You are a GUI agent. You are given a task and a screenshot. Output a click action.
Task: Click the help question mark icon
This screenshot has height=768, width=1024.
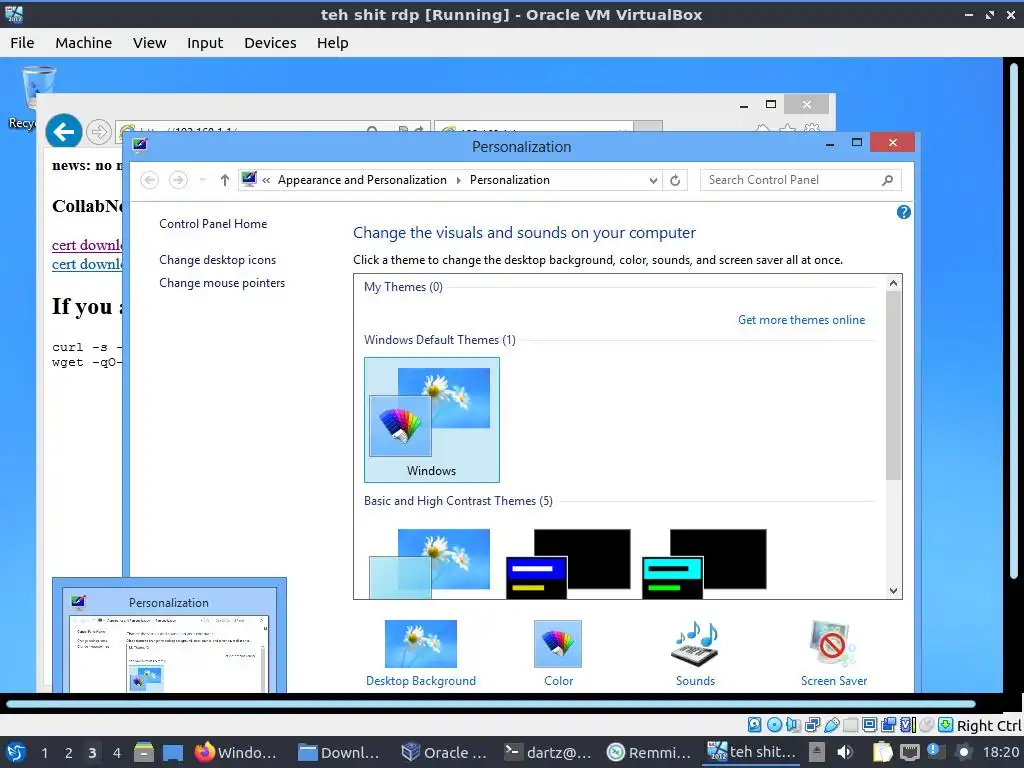click(904, 212)
